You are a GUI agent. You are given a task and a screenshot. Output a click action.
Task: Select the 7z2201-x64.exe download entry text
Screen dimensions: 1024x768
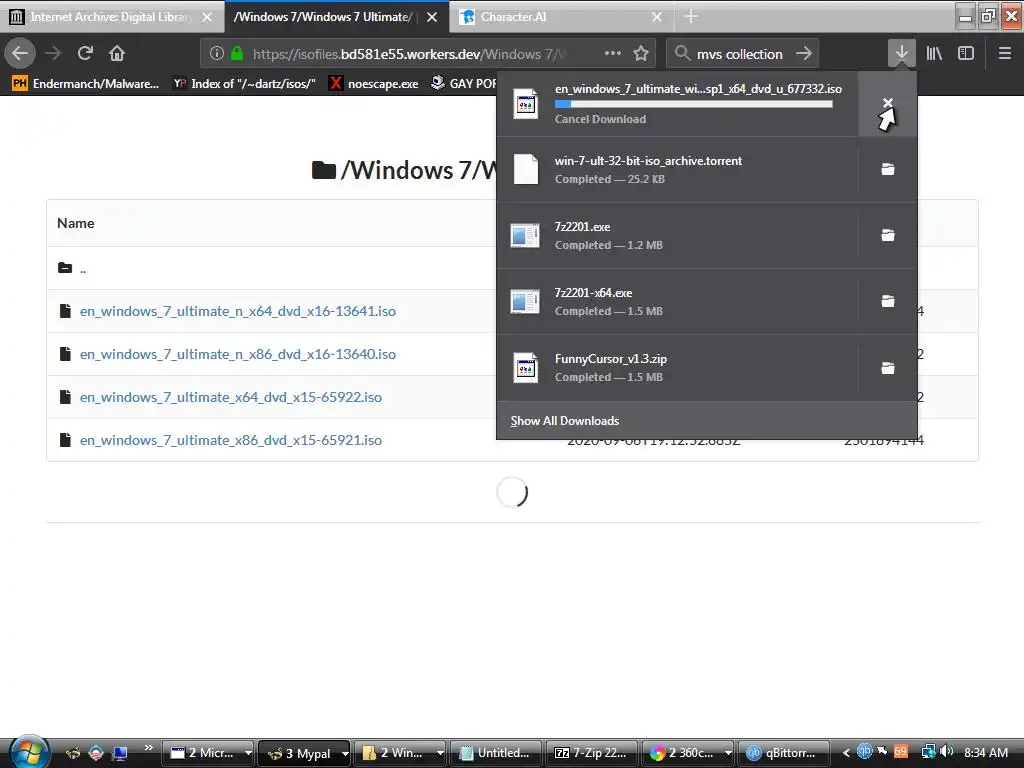tap(593, 293)
